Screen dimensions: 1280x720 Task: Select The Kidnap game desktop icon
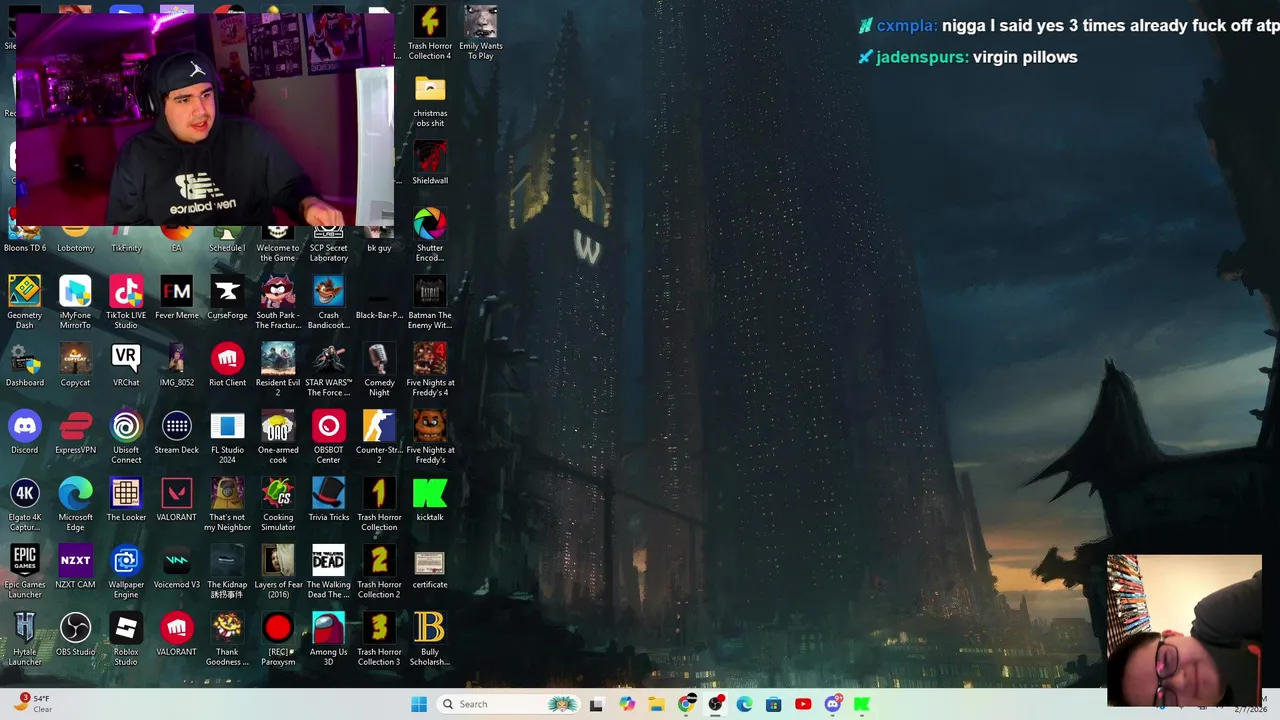coord(227,571)
